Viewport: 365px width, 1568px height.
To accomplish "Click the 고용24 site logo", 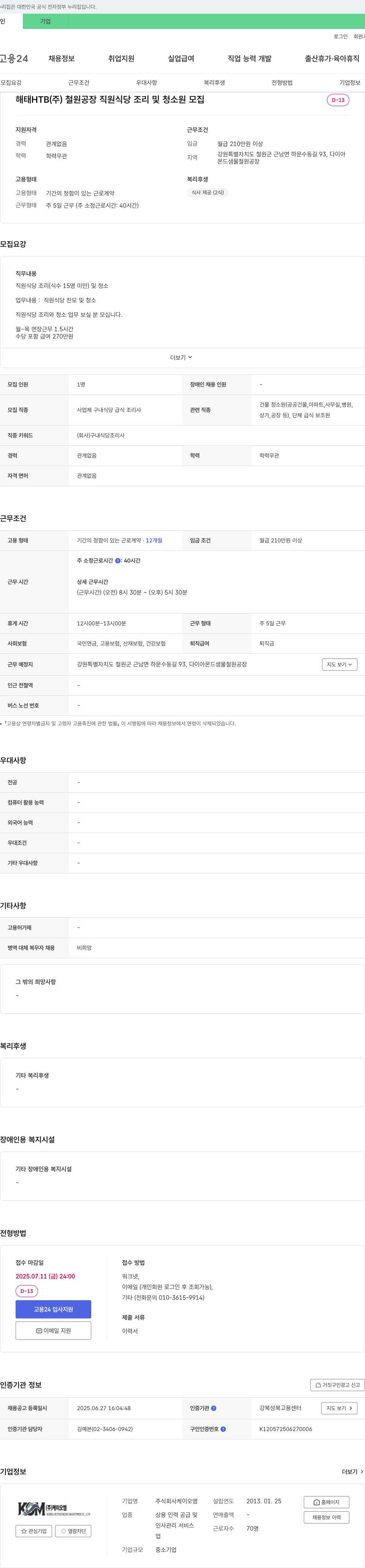I will (14, 59).
